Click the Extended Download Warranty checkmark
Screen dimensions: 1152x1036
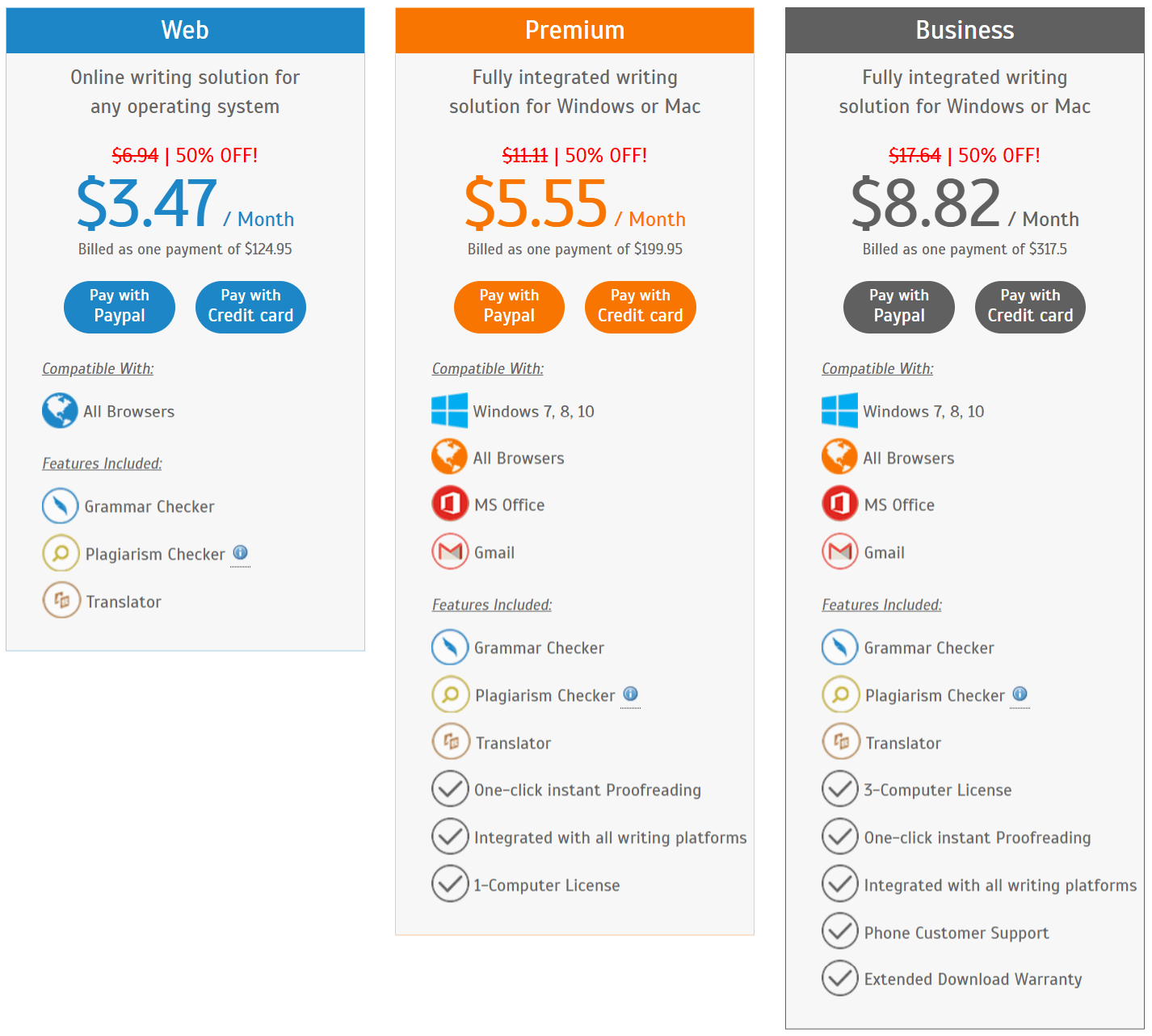tap(840, 978)
